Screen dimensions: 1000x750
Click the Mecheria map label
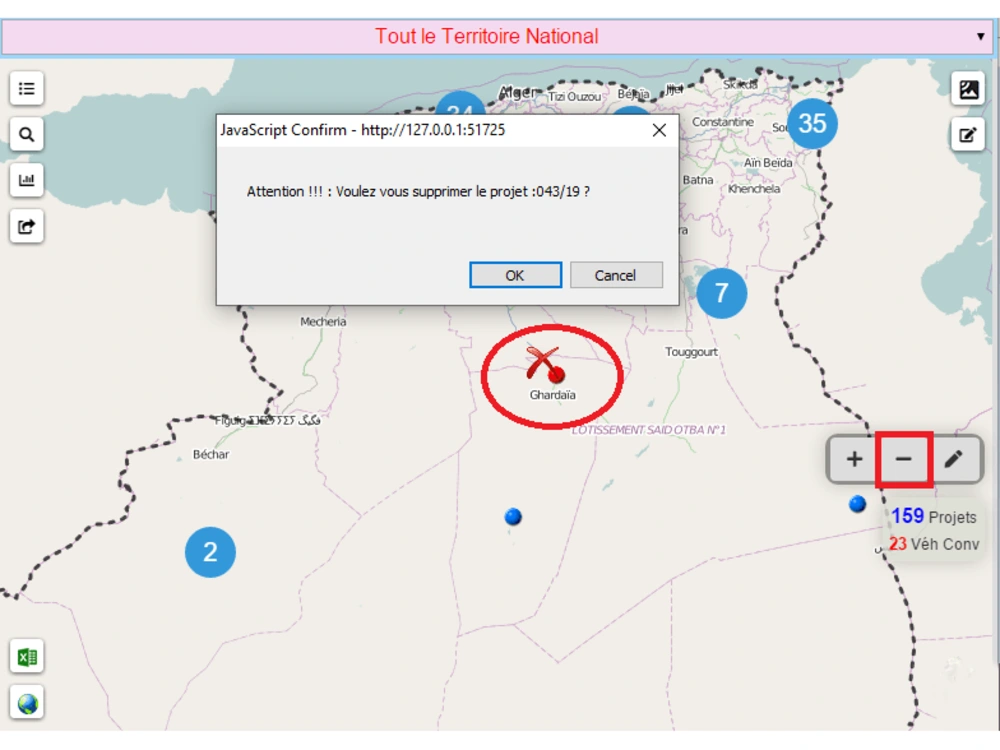[323, 322]
